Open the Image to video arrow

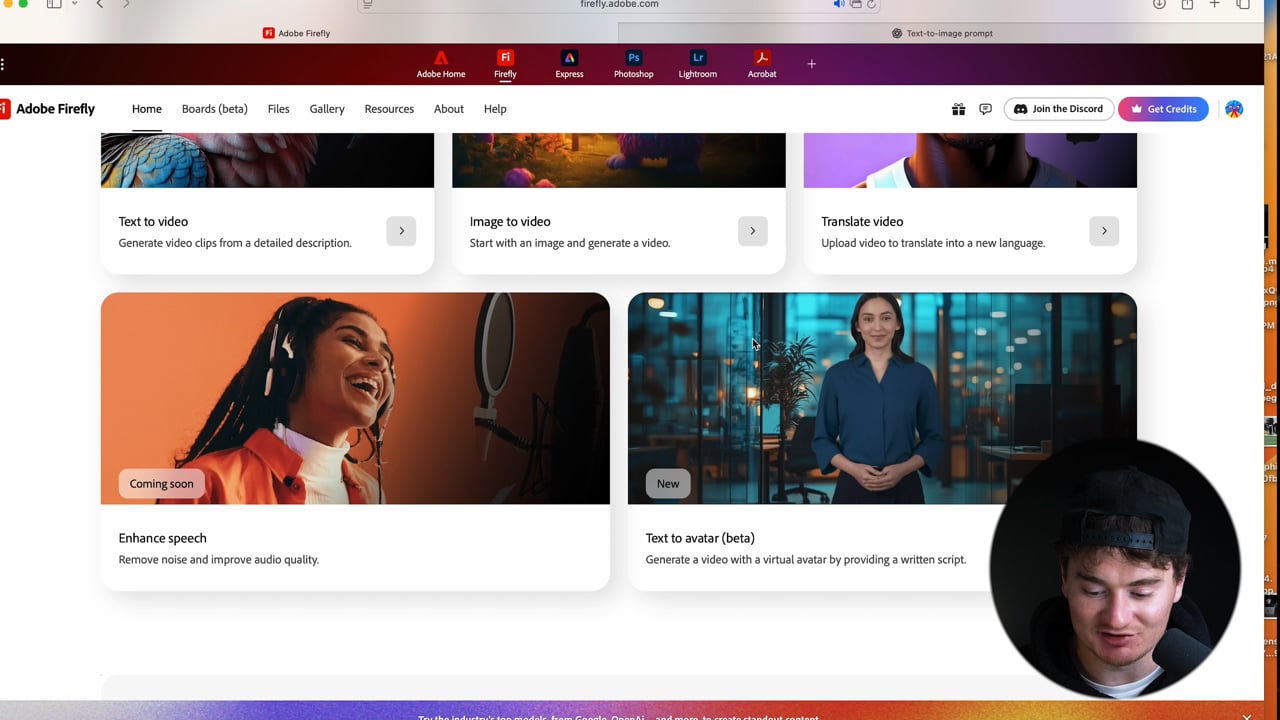click(752, 231)
